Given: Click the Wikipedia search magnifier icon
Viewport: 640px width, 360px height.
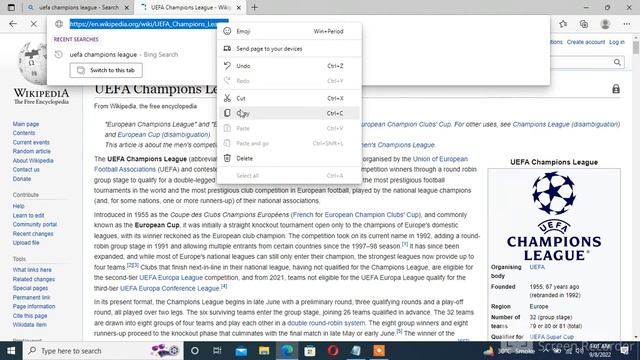Looking at the screenshot, I should (x=617, y=62).
